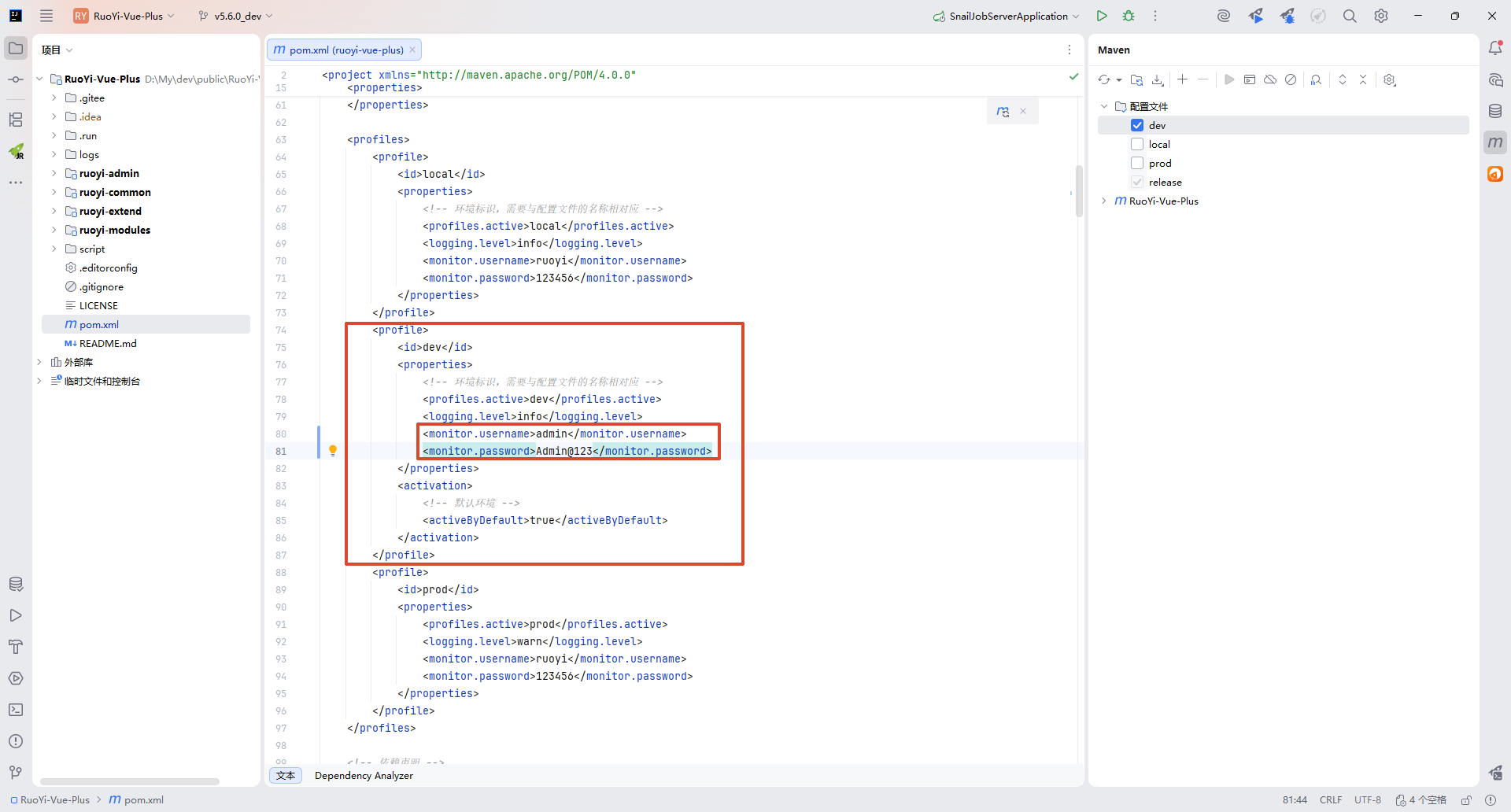
Task: Click the Debug bug icon in toolbar
Action: pos(1129,16)
